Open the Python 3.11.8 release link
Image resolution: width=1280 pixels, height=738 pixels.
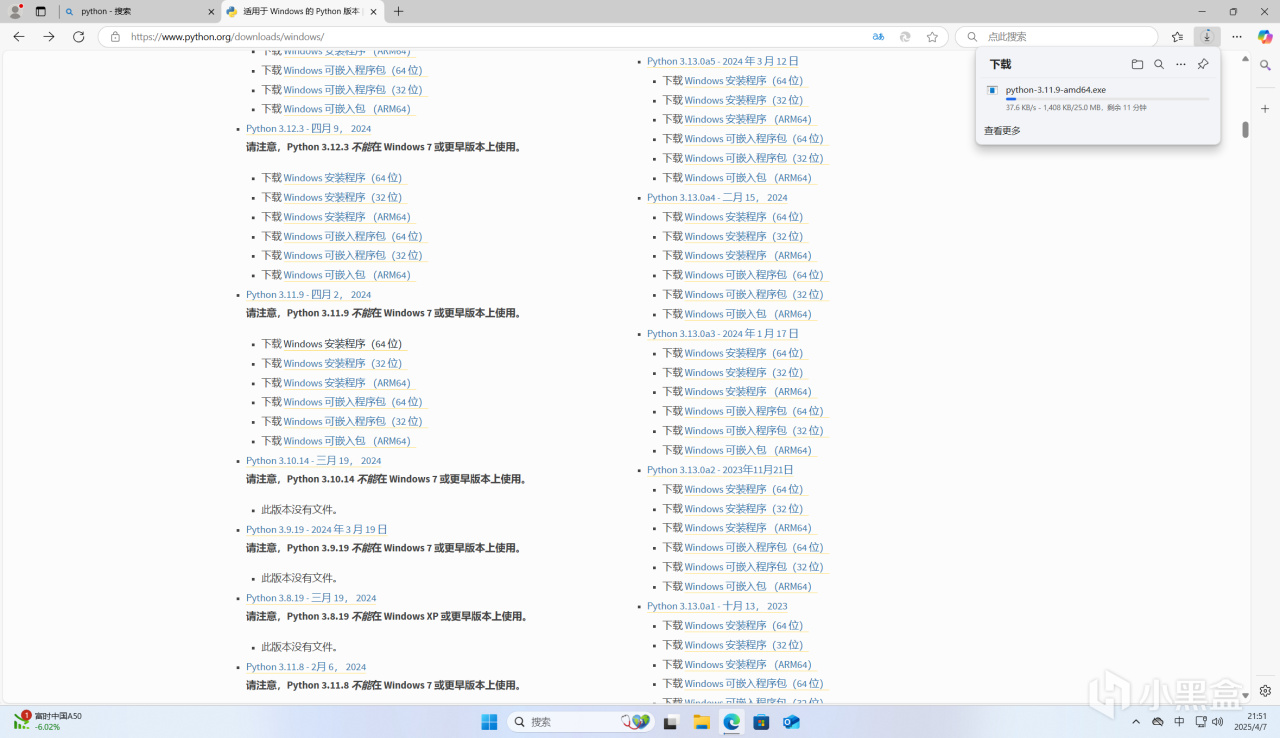coord(306,667)
